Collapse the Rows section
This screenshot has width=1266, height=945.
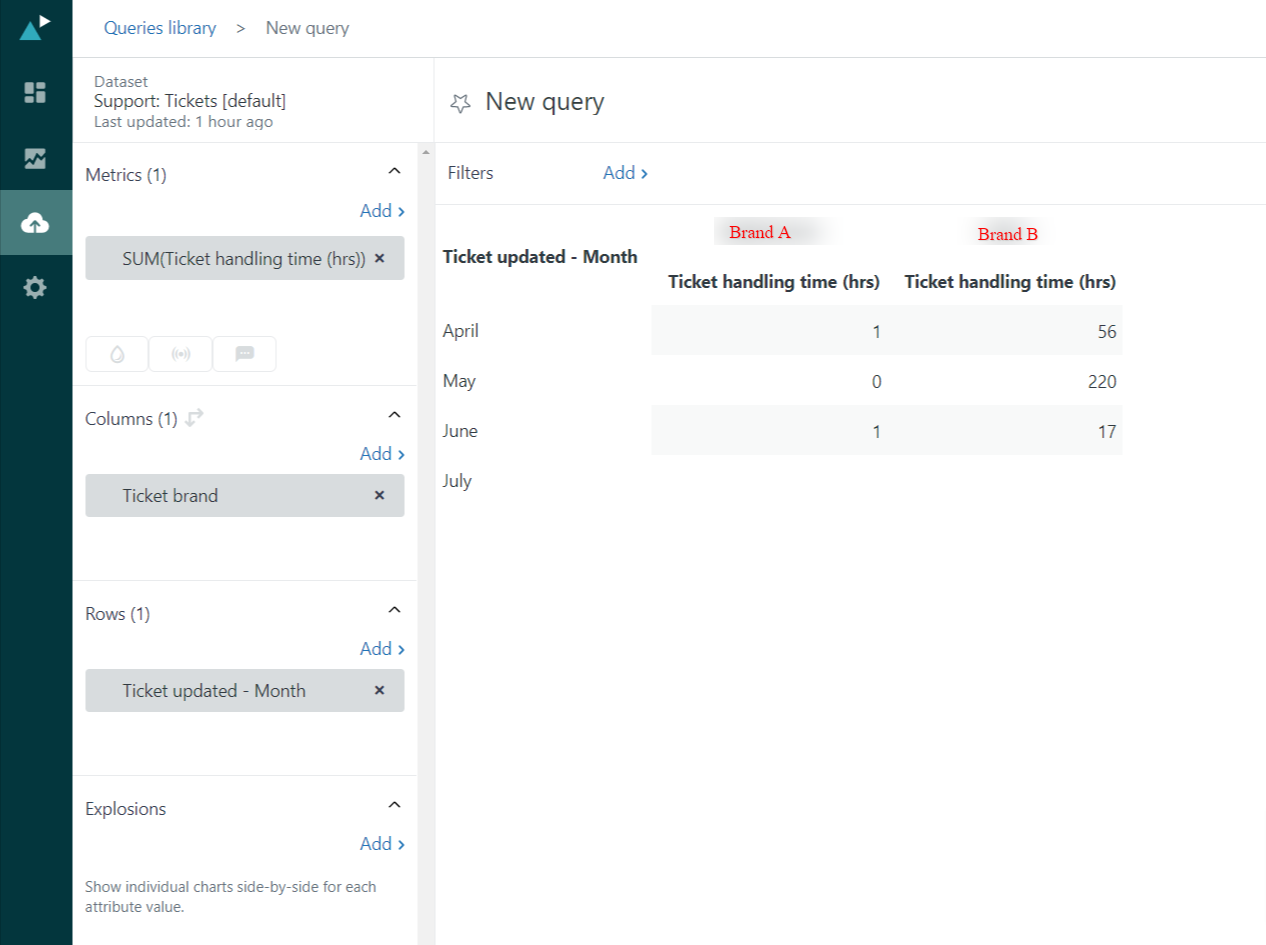pos(394,610)
